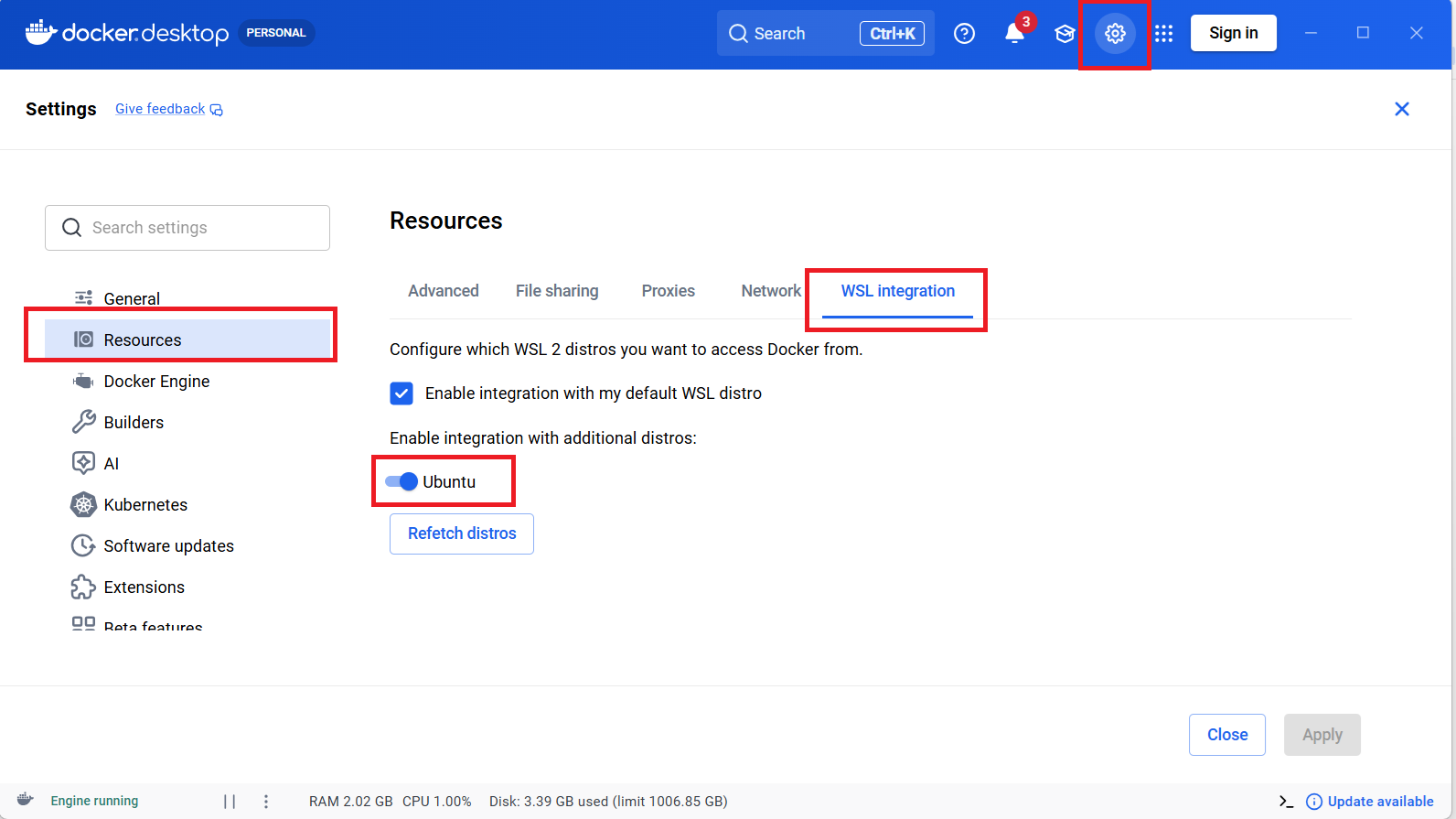Click the Resources page heading
1456x819 pixels.
(446, 221)
